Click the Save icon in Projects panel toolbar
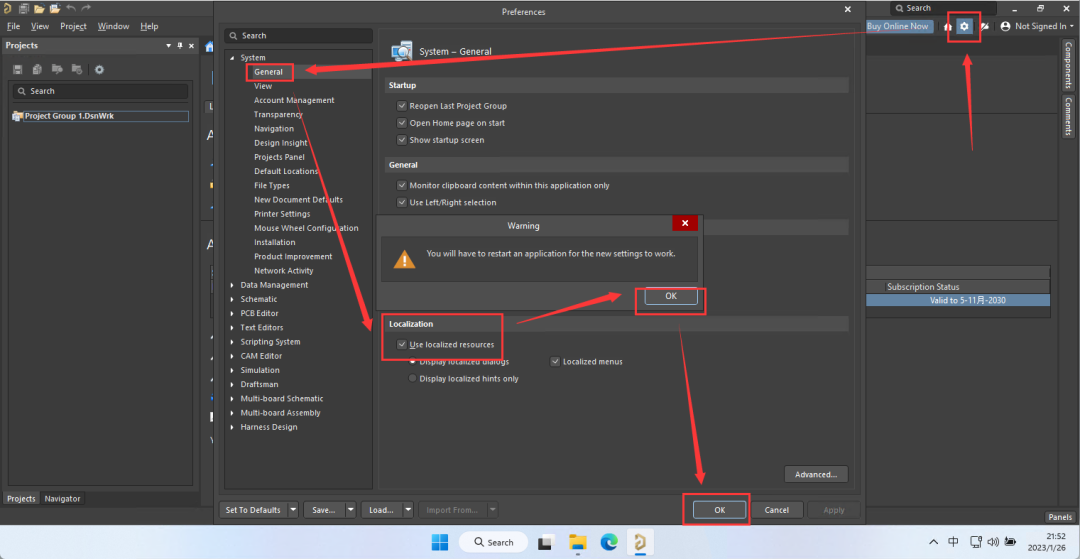This screenshot has width=1080, height=559. point(18,69)
